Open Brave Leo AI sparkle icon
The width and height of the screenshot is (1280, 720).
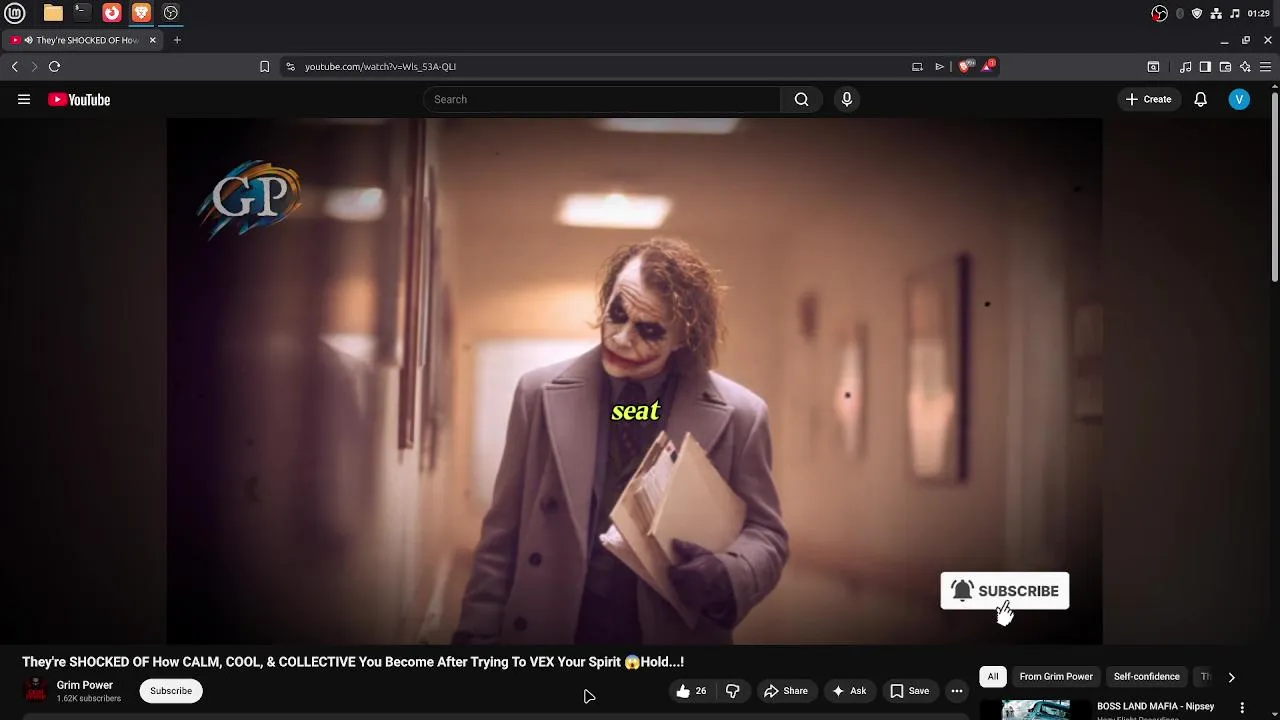pyautogui.click(x=1245, y=67)
